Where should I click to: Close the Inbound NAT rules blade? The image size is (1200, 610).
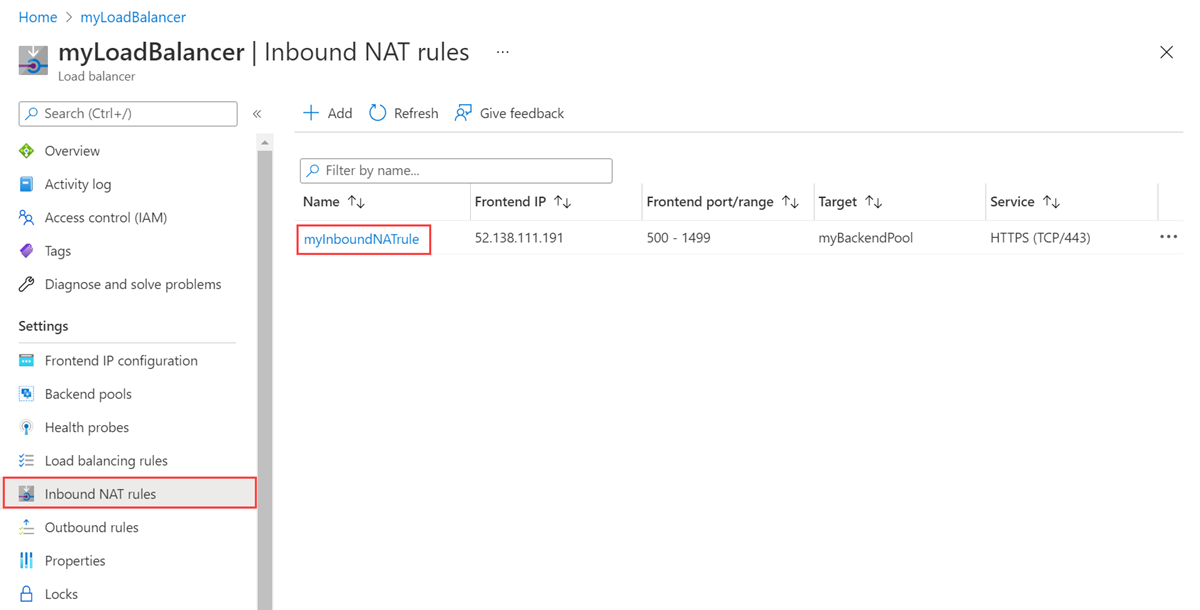point(1166,52)
